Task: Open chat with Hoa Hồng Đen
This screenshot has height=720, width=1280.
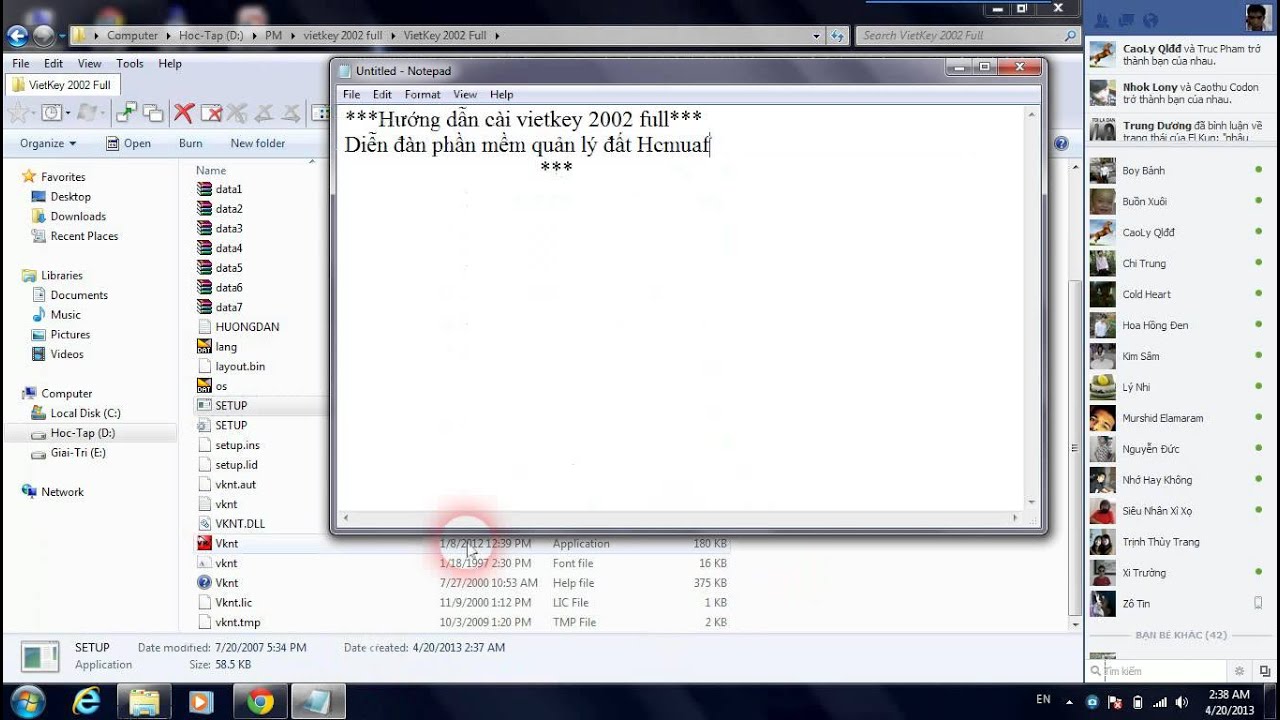Action: tap(1177, 325)
